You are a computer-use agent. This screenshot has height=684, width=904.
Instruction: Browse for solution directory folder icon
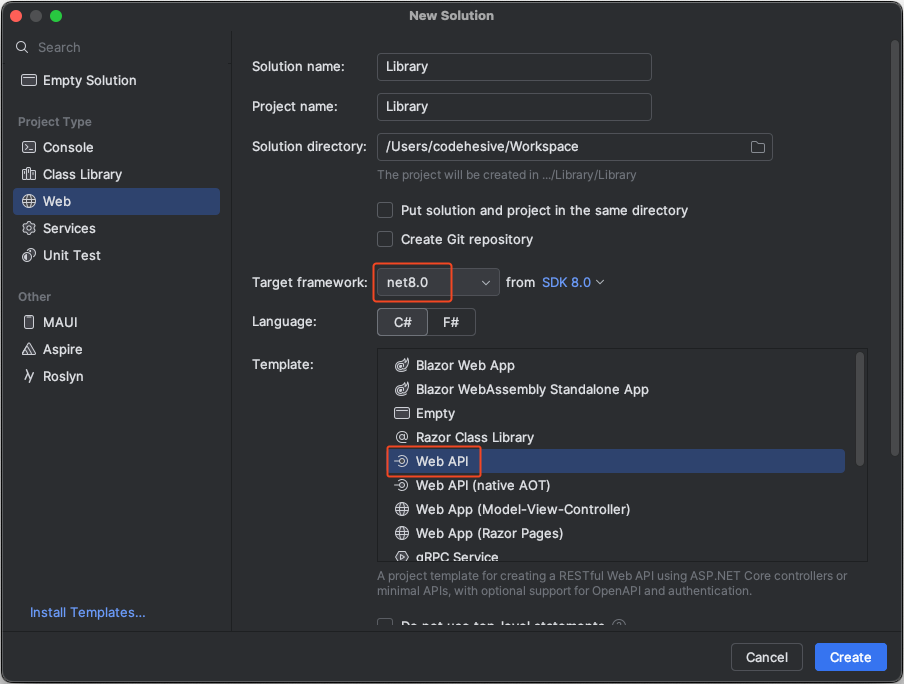pos(758,147)
